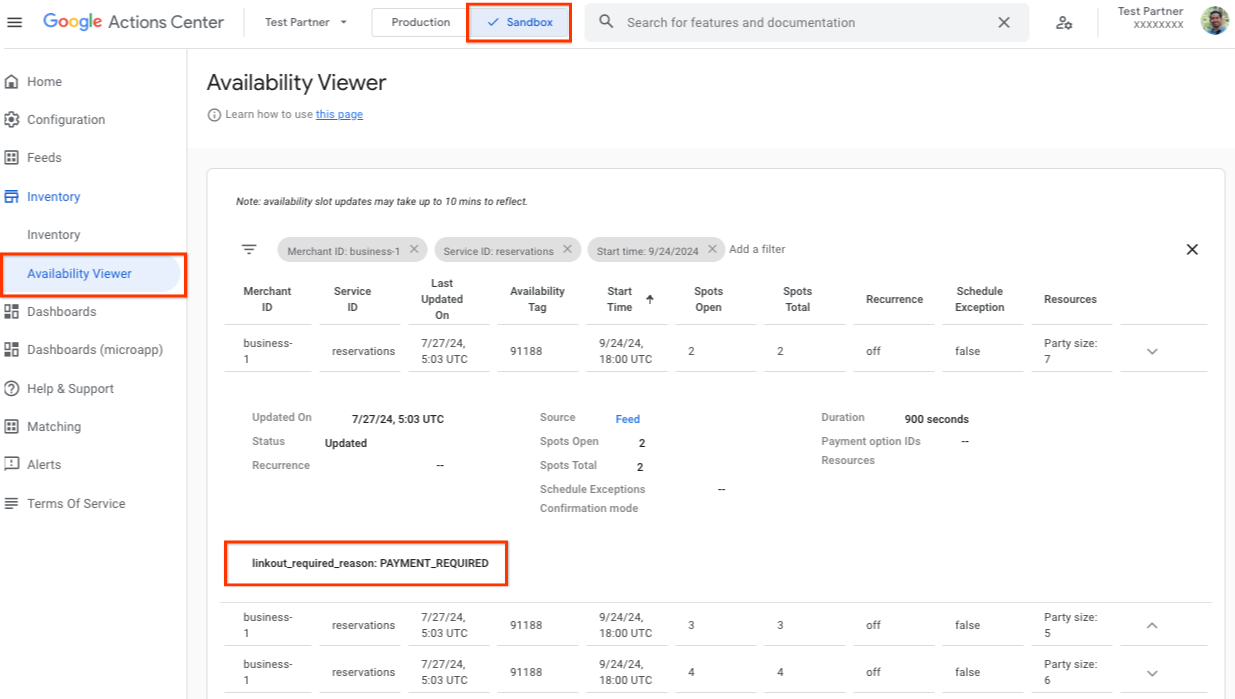Image resolution: width=1235 pixels, height=699 pixels.
Task: Remove the Merchant ID: business-1 filter
Action: 414,249
